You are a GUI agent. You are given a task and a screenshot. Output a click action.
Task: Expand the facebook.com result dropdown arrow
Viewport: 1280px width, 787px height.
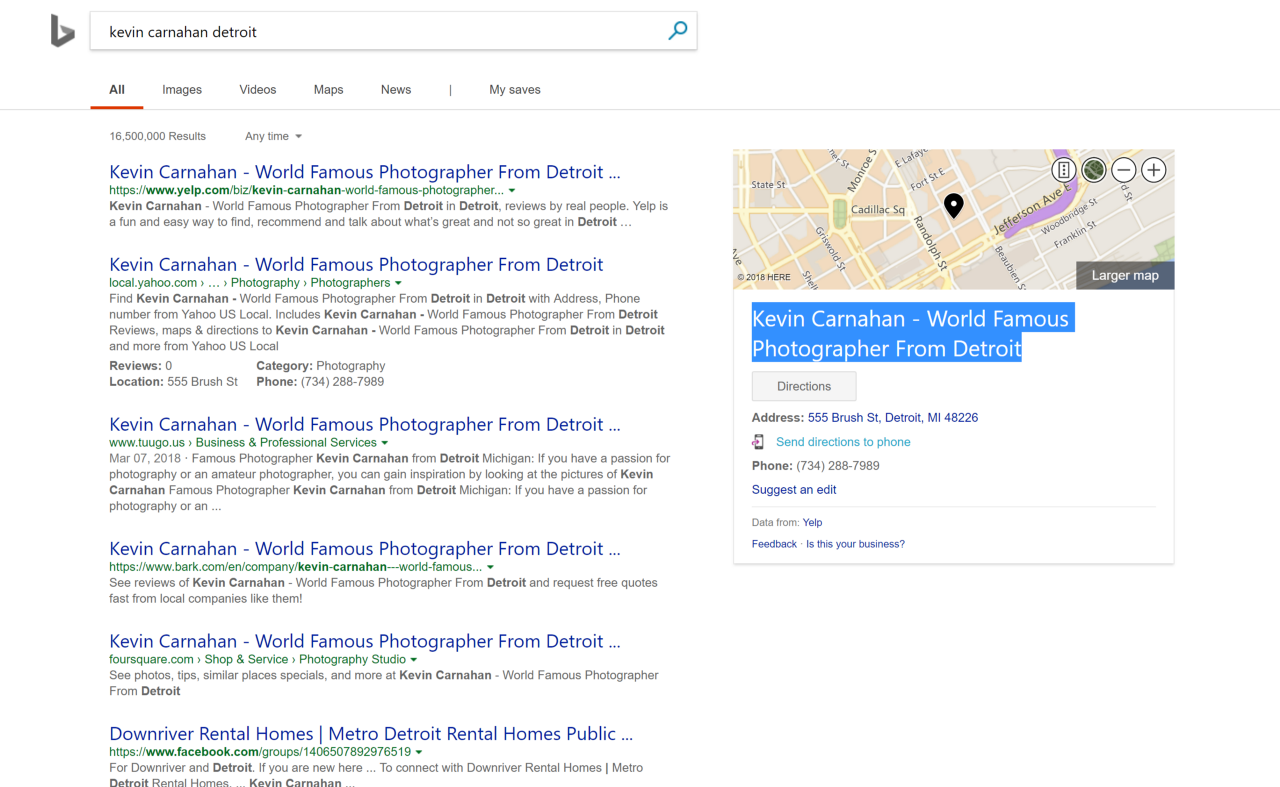click(x=418, y=752)
